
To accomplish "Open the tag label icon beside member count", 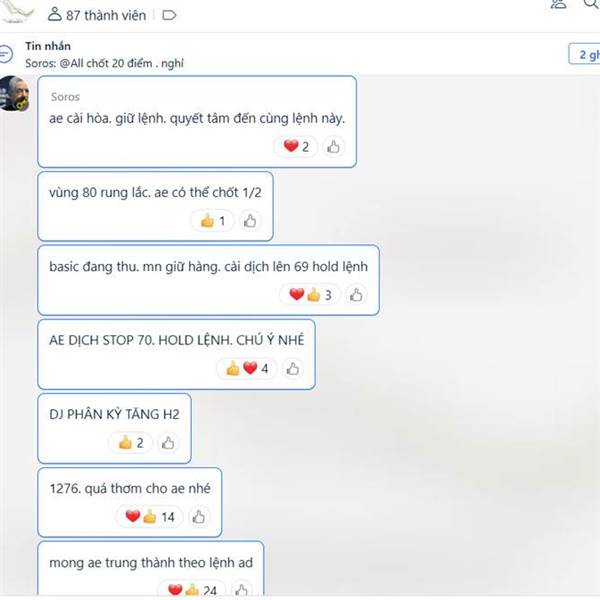I will point(169,15).
